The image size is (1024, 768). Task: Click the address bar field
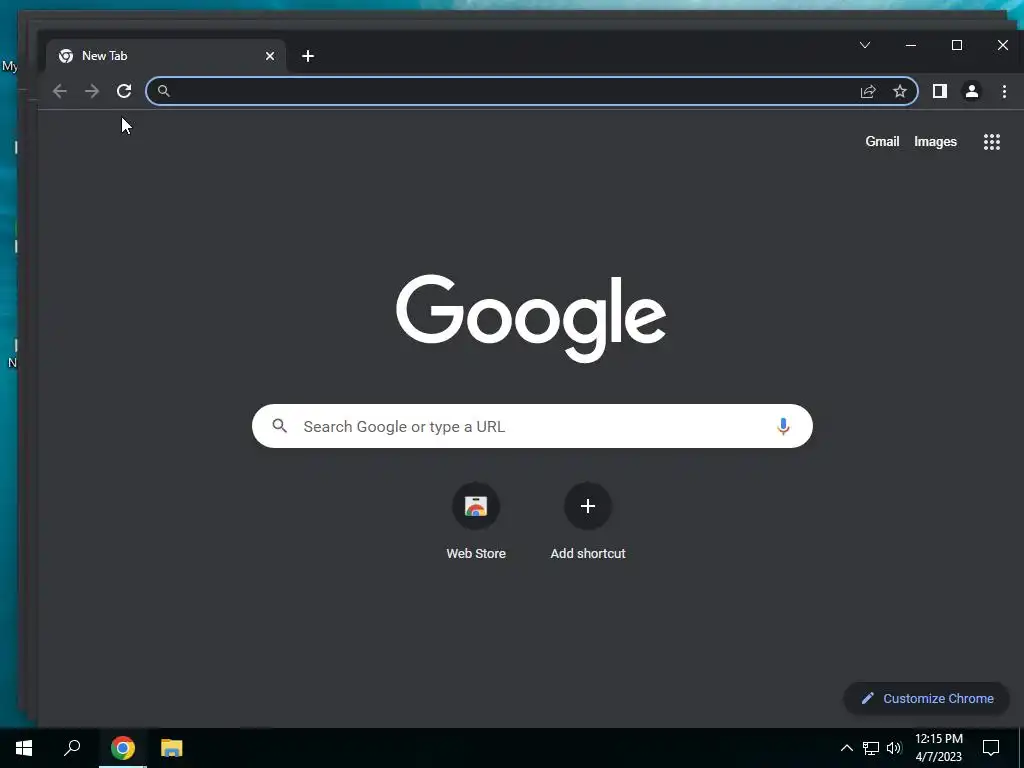(x=532, y=91)
